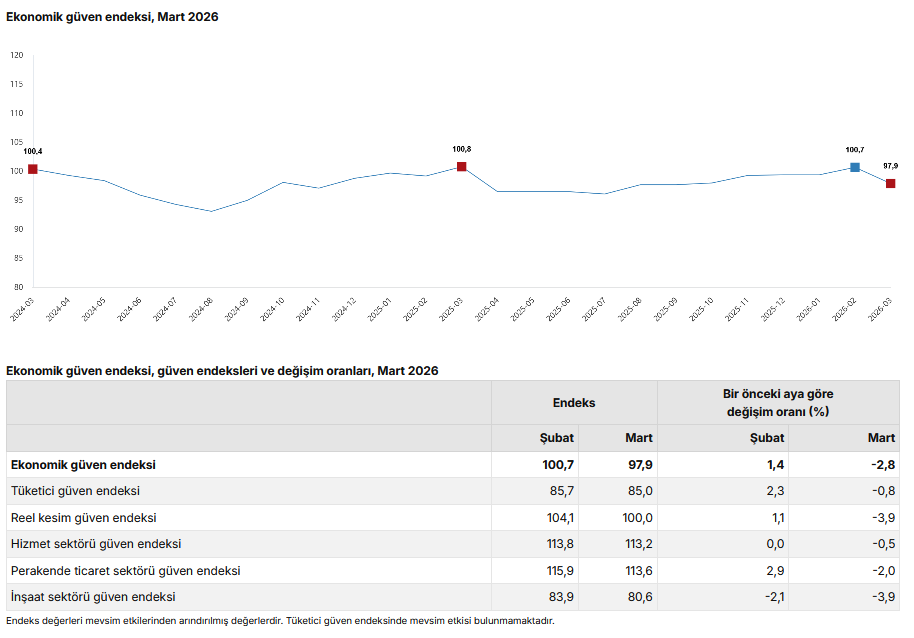This screenshot has width=914, height=638.
Task: Click the chart title 'Ekonomik güven endeksi, Mart 2026'
Action: (x=113, y=17)
